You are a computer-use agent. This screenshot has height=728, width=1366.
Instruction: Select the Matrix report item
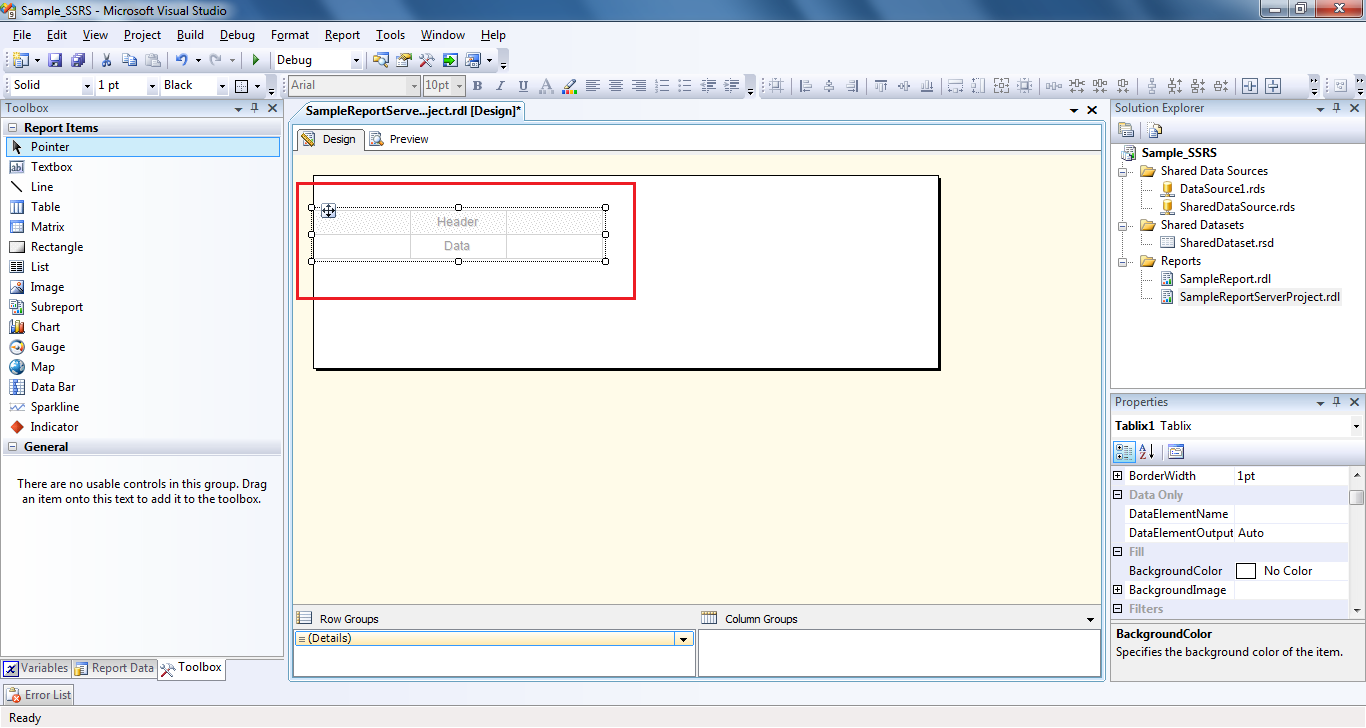tap(142, 227)
